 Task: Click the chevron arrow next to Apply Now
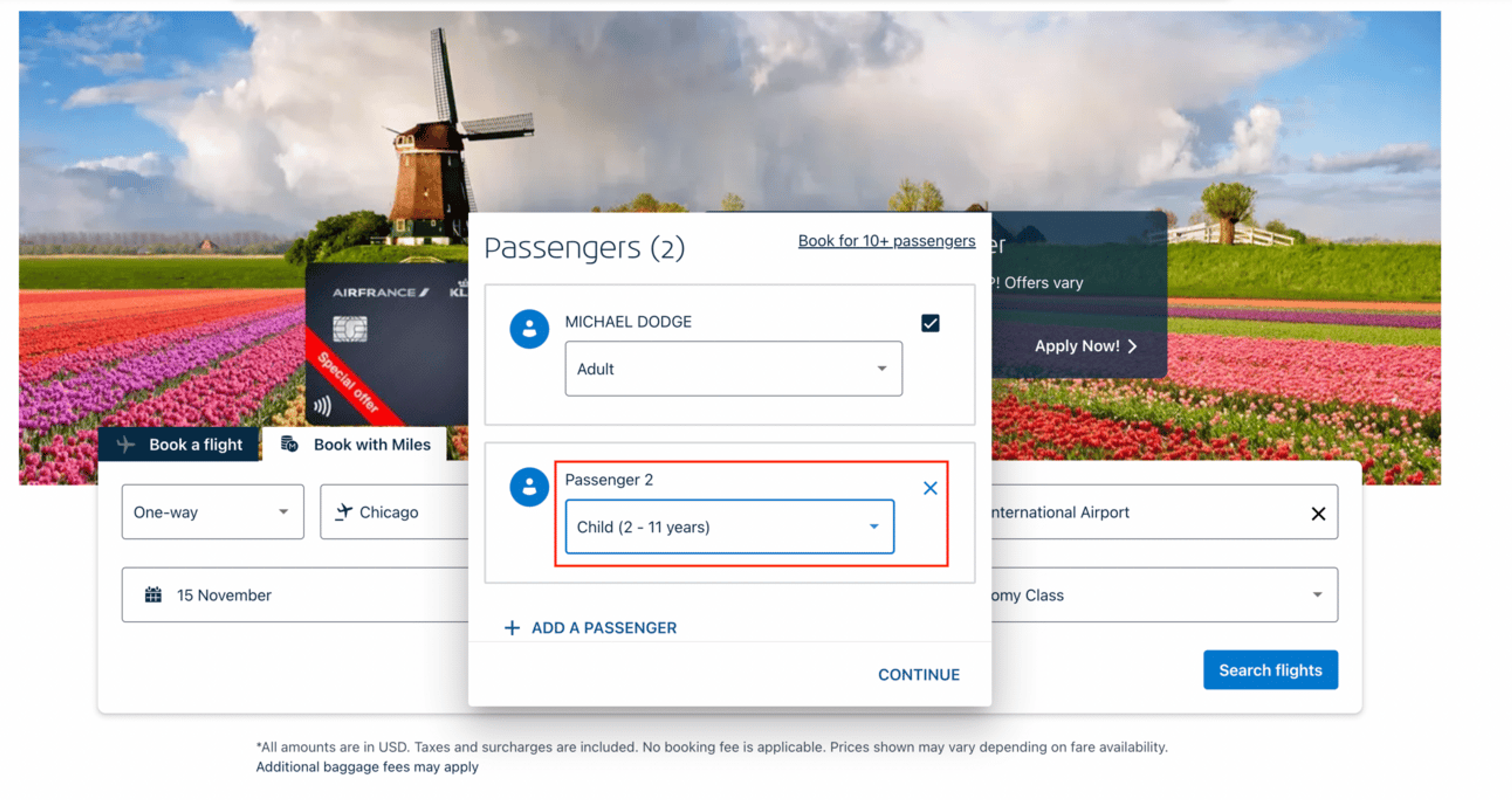(x=1132, y=346)
